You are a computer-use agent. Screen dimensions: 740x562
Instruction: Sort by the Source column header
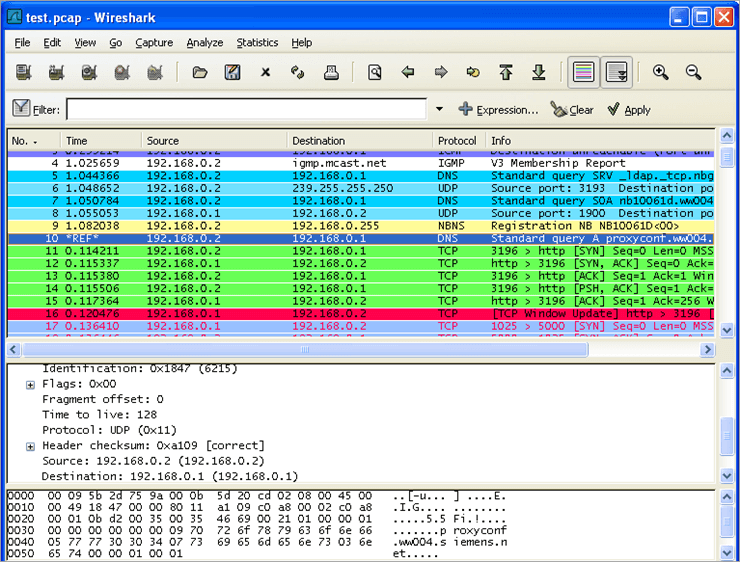coord(214,141)
